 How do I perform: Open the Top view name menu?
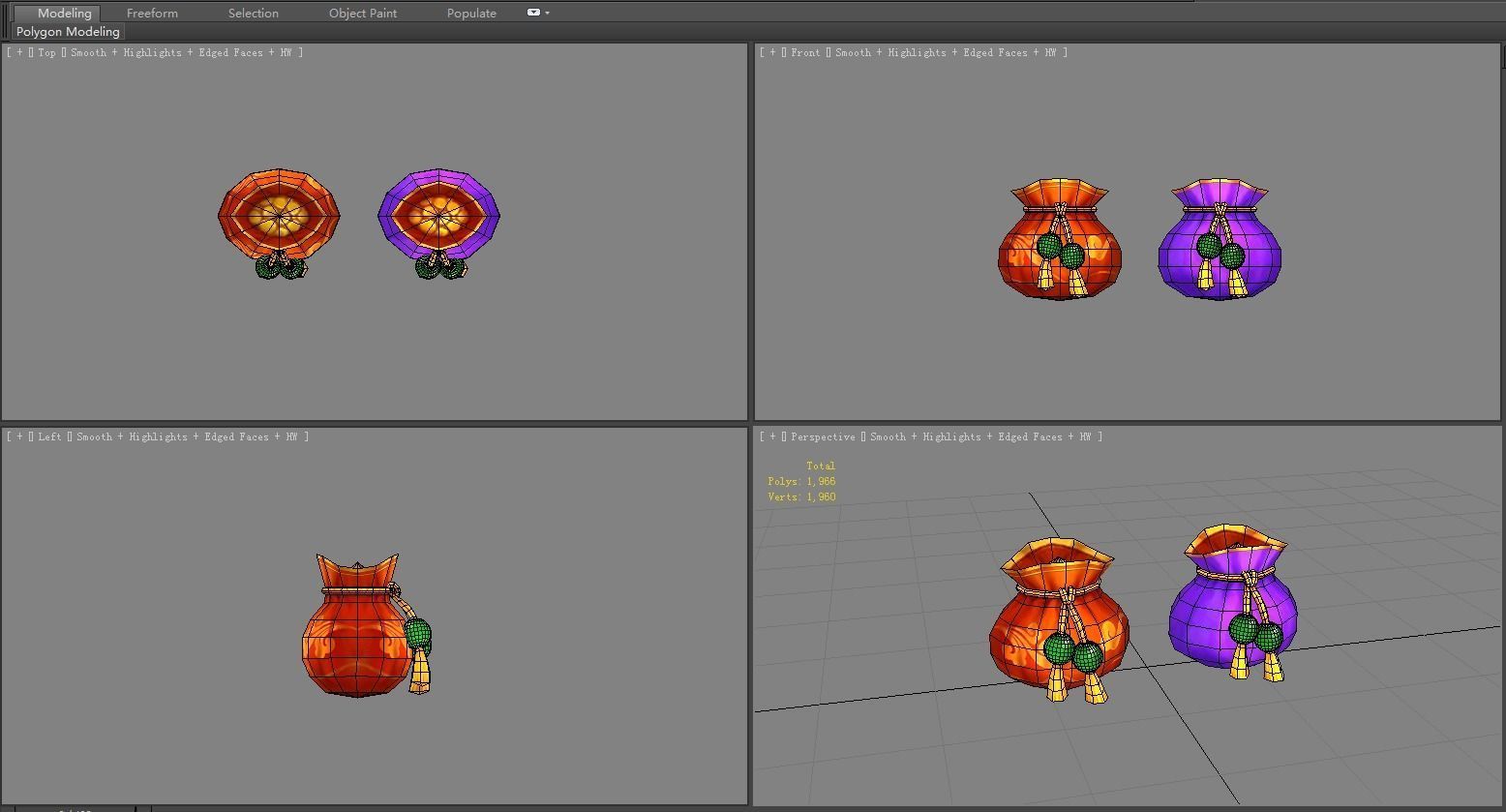point(46,52)
